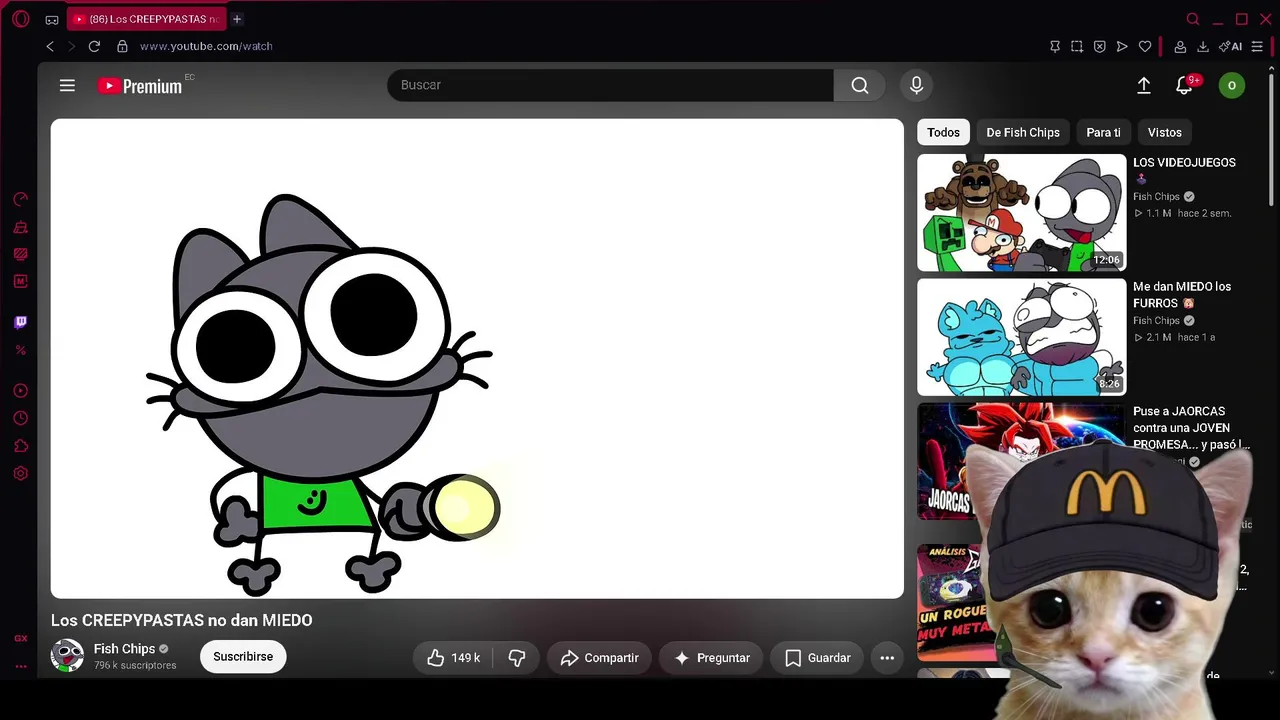This screenshot has width=1280, height=720.
Task: Open the GX Cleaner sidebar icon
Action: point(20,227)
